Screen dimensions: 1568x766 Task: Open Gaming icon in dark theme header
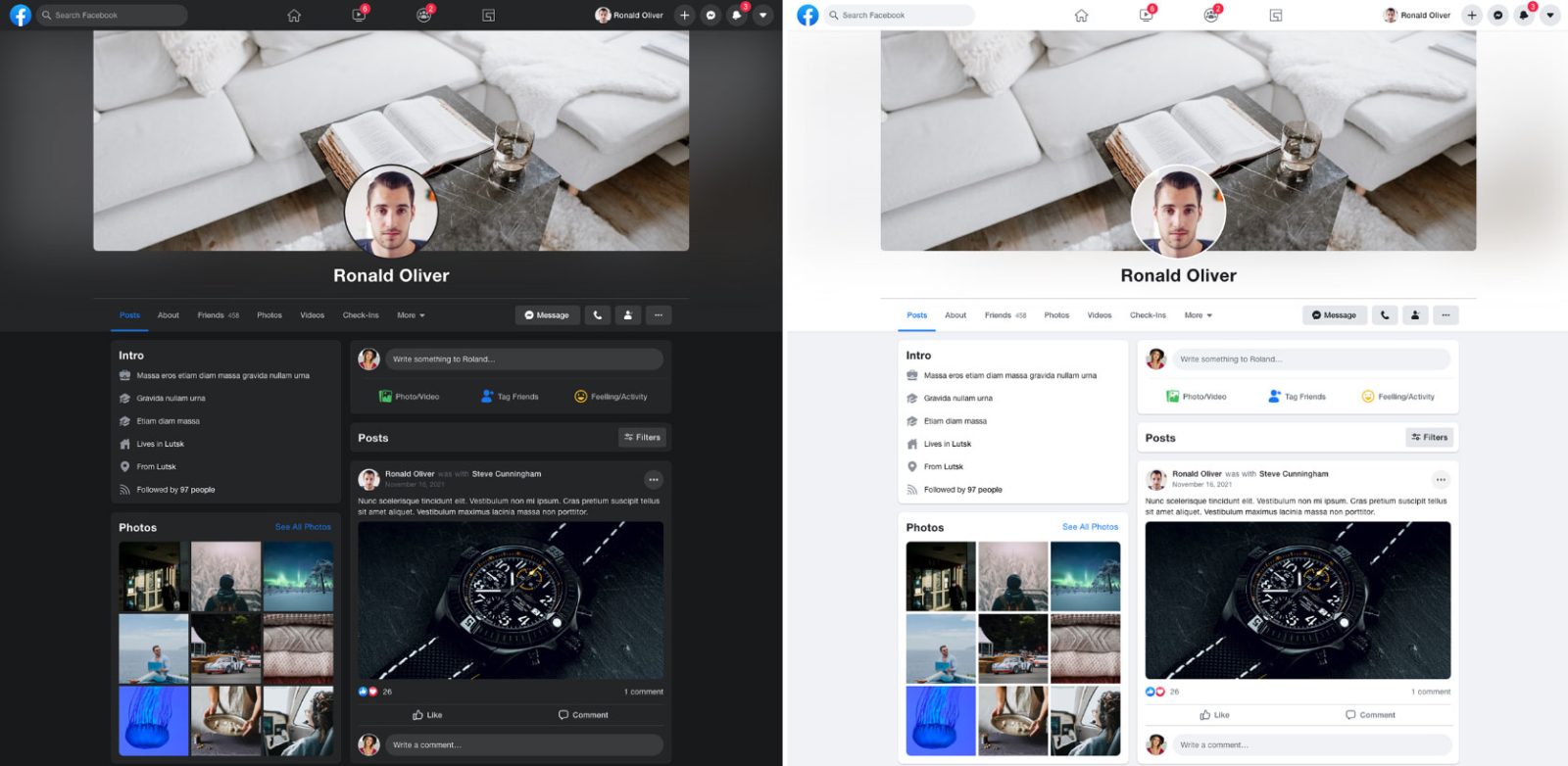coord(488,16)
